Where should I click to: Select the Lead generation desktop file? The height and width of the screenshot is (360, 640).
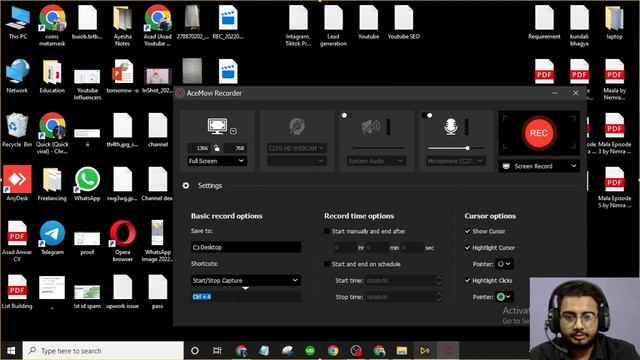(333, 25)
